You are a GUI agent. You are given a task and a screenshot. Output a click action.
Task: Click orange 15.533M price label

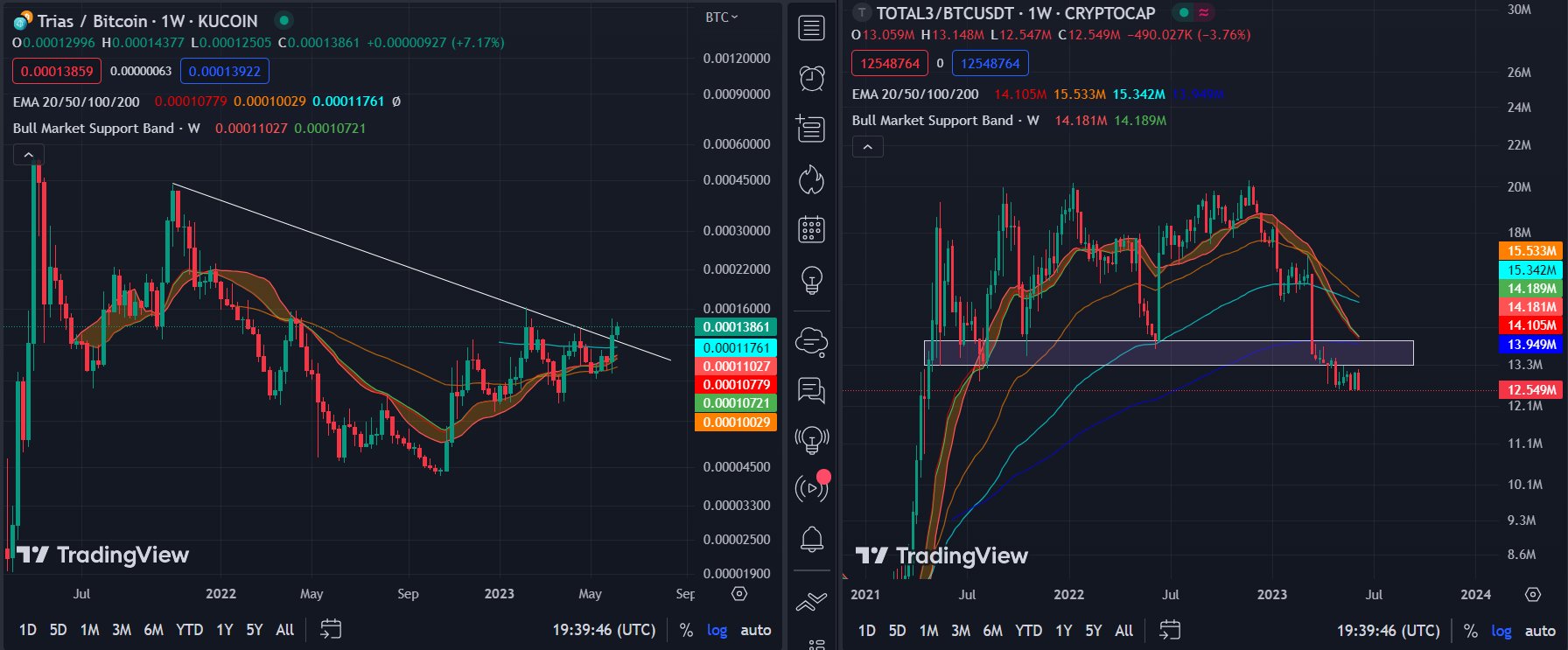(x=1530, y=251)
